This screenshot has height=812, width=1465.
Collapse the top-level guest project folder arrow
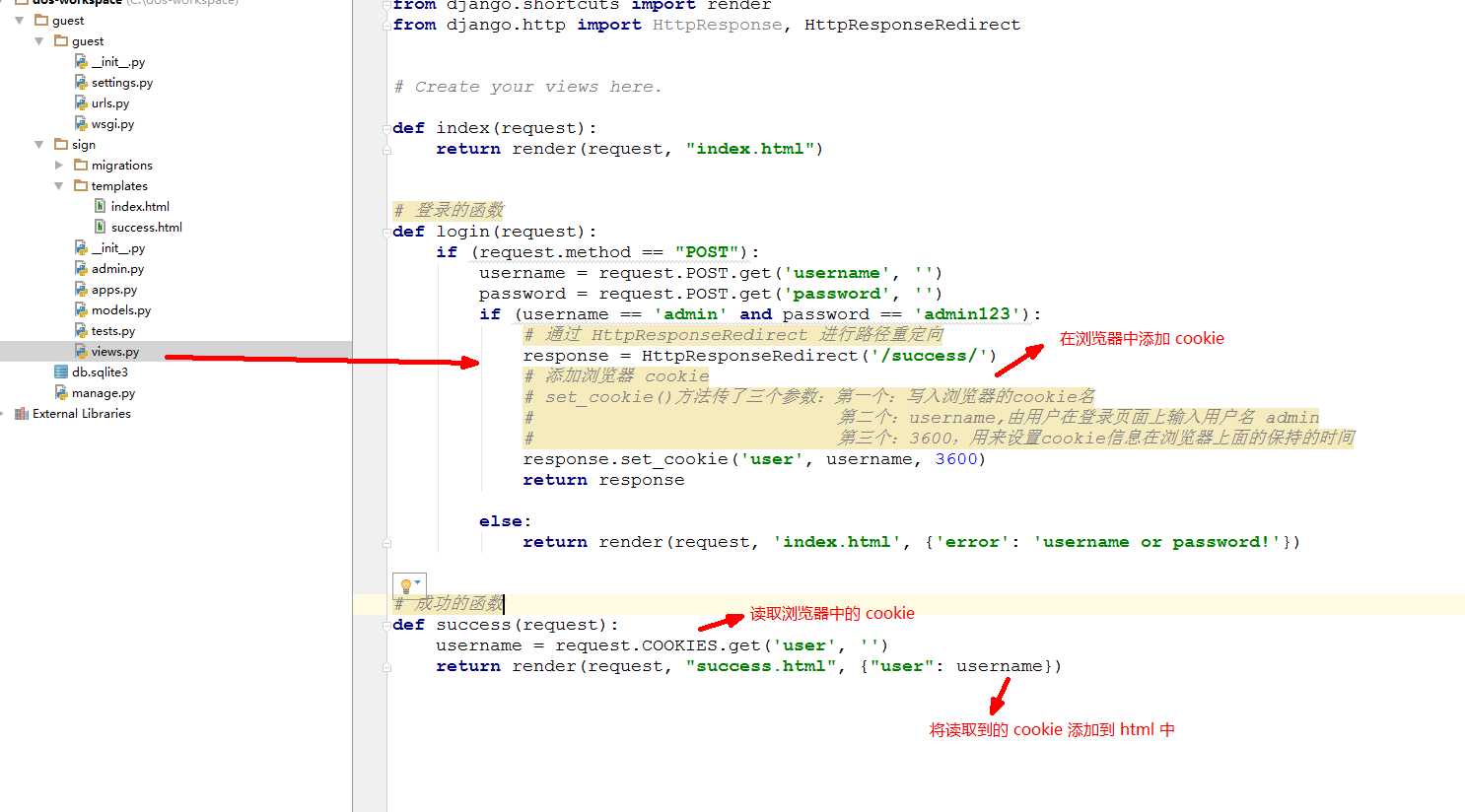tap(19, 21)
